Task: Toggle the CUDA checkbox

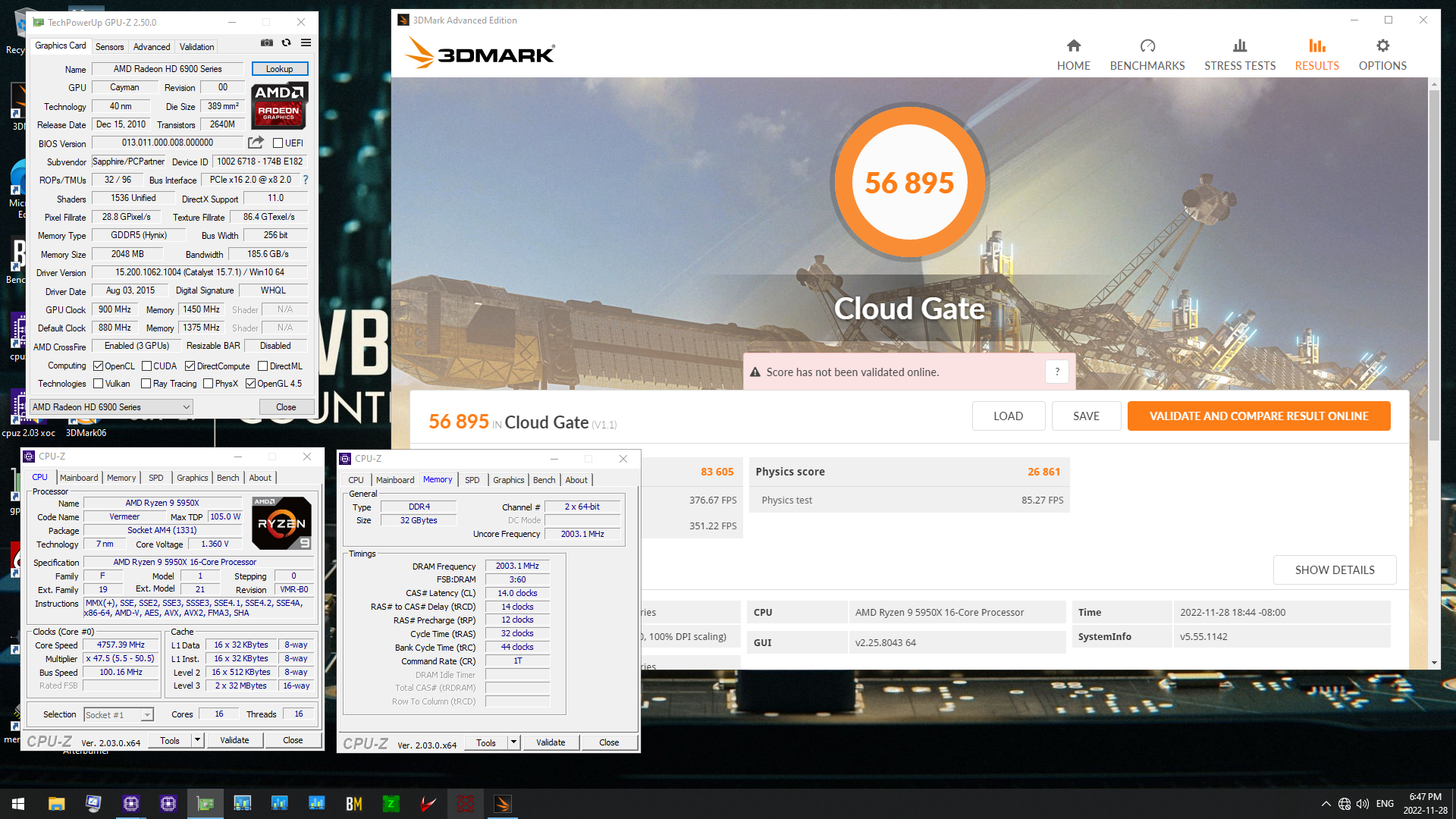Action: (146, 366)
